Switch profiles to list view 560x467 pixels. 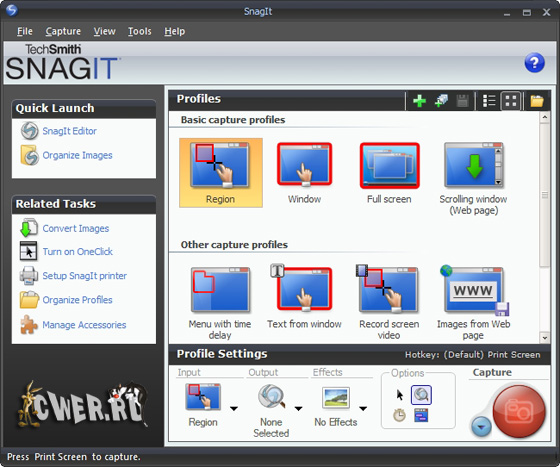[x=489, y=101]
